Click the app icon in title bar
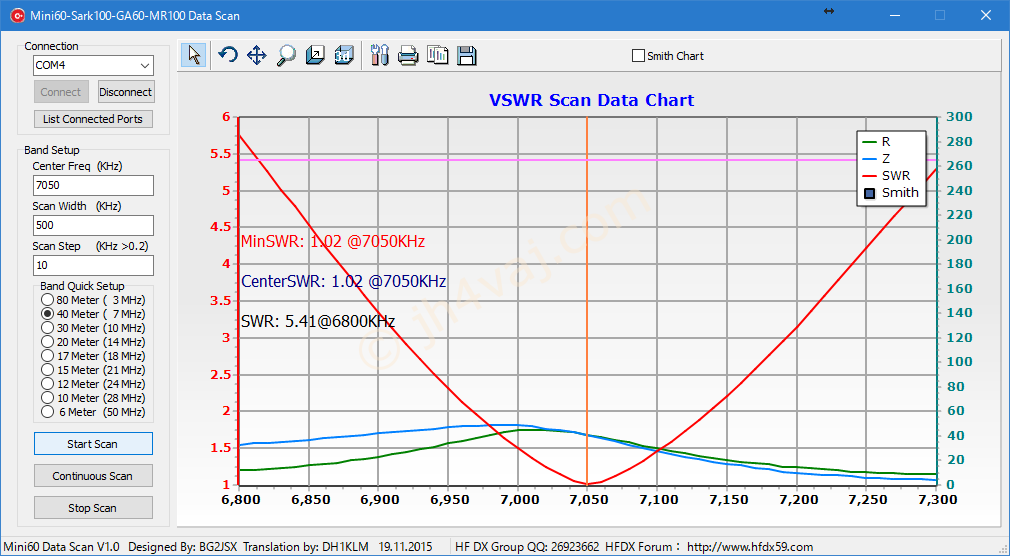 pyautogui.click(x=17, y=15)
